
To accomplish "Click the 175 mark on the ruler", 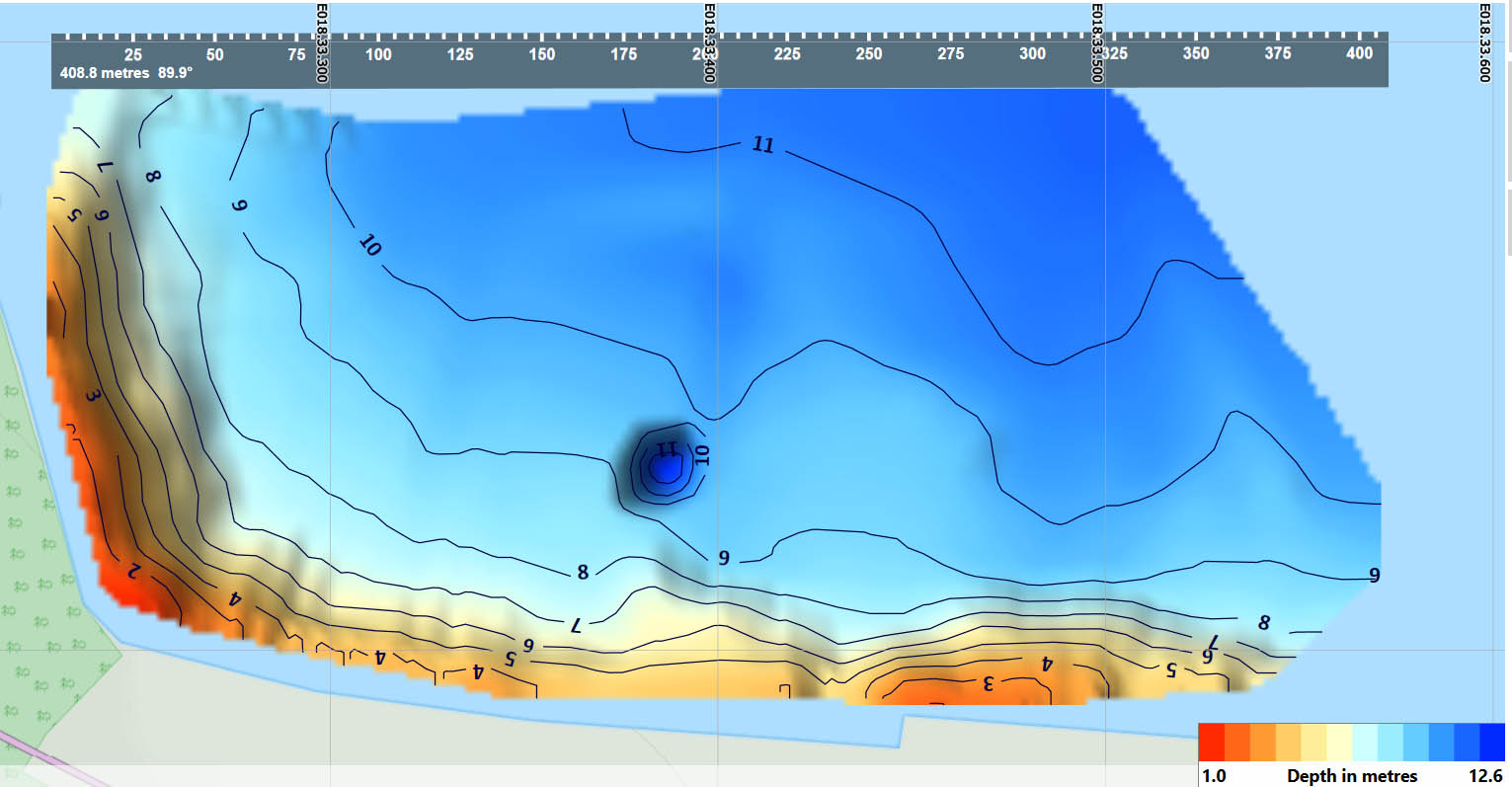I will [623, 54].
